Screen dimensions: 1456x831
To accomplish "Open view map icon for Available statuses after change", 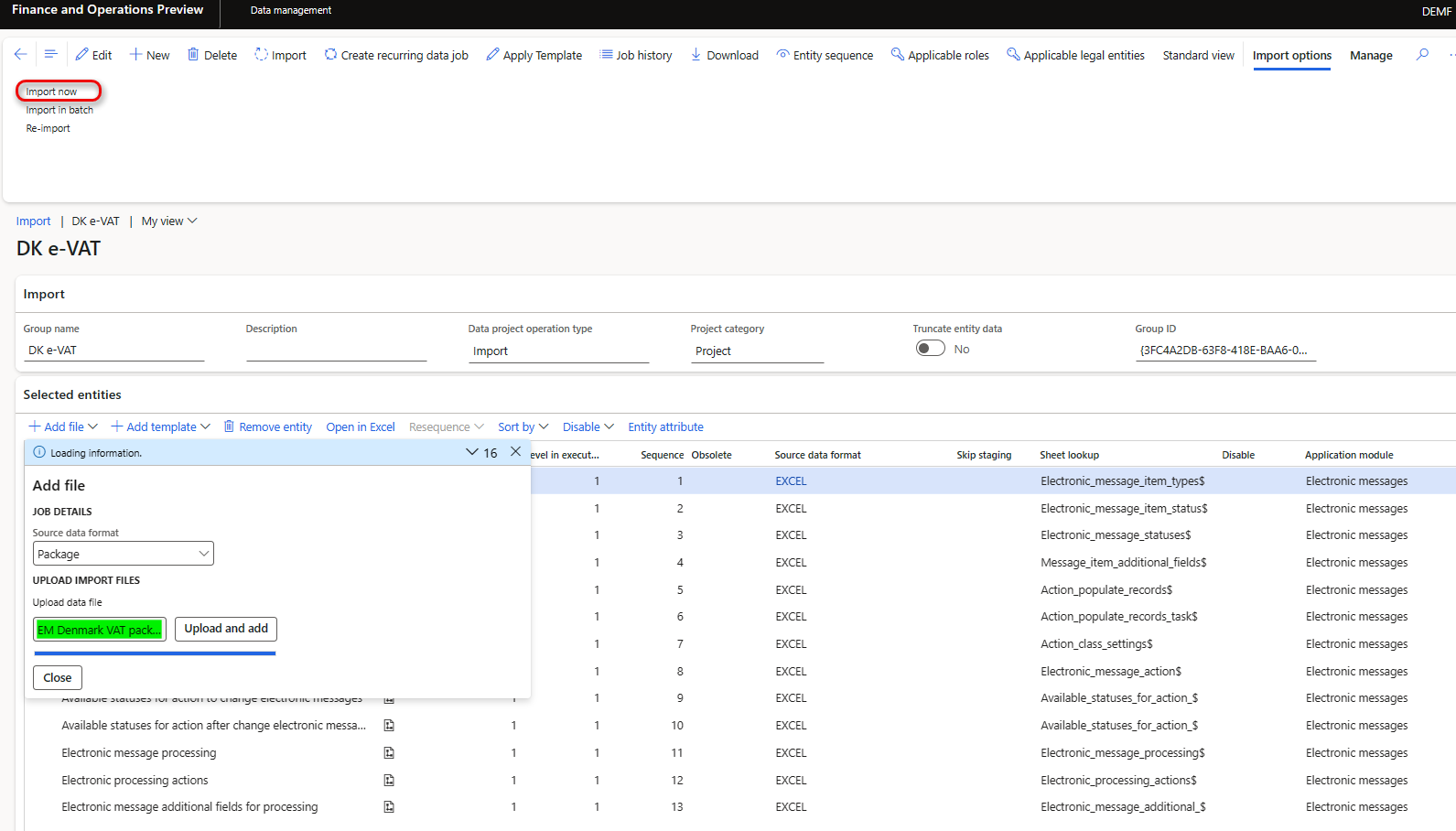I will tap(389, 726).
